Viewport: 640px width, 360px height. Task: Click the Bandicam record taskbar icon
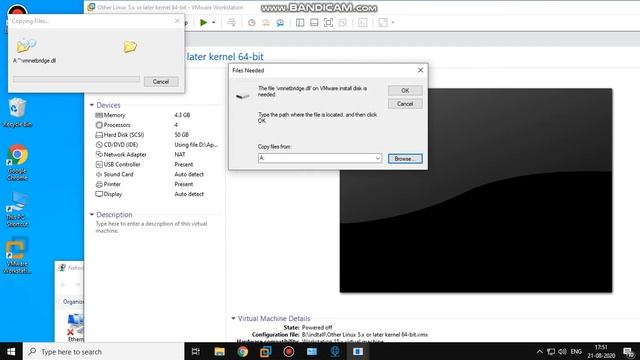click(x=289, y=351)
